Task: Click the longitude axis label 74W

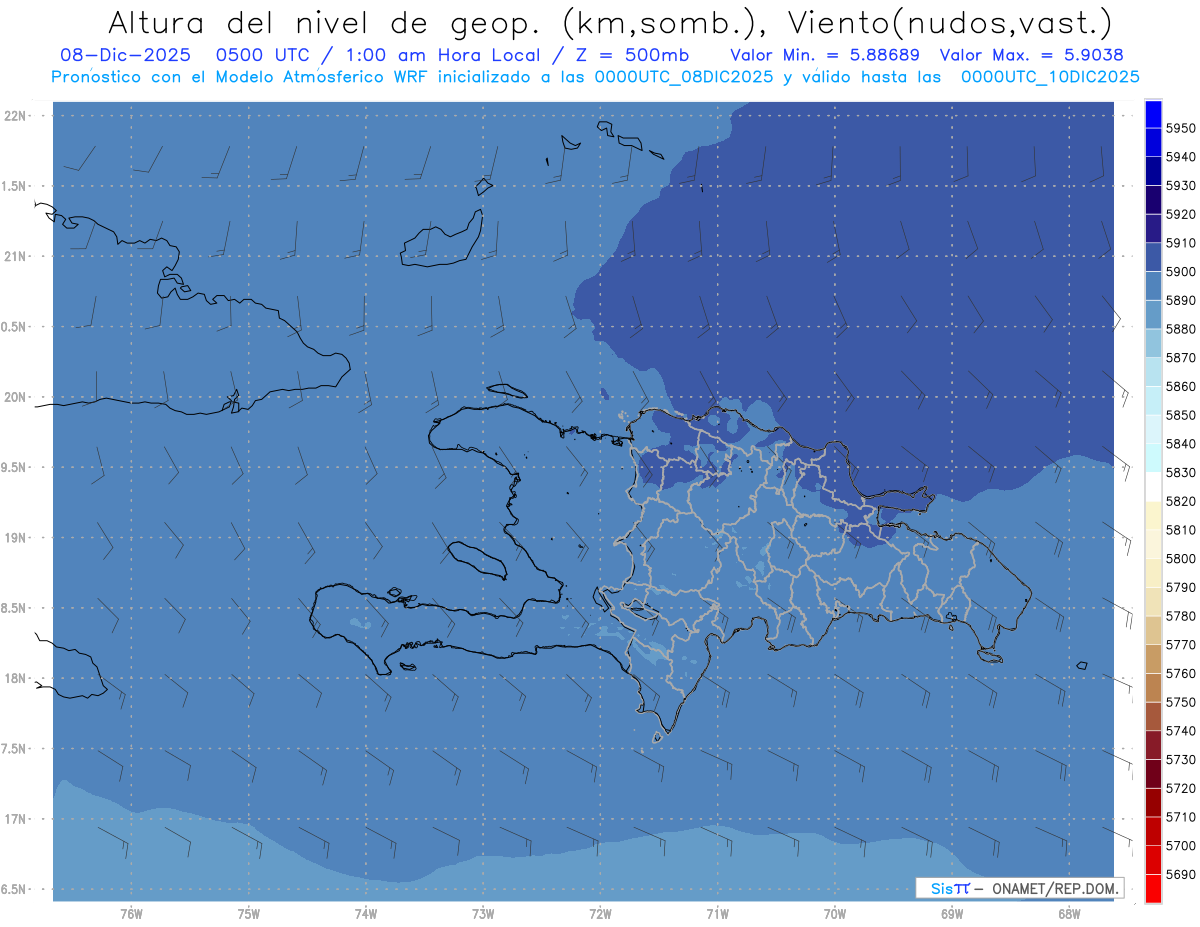Action: [x=366, y=914]
